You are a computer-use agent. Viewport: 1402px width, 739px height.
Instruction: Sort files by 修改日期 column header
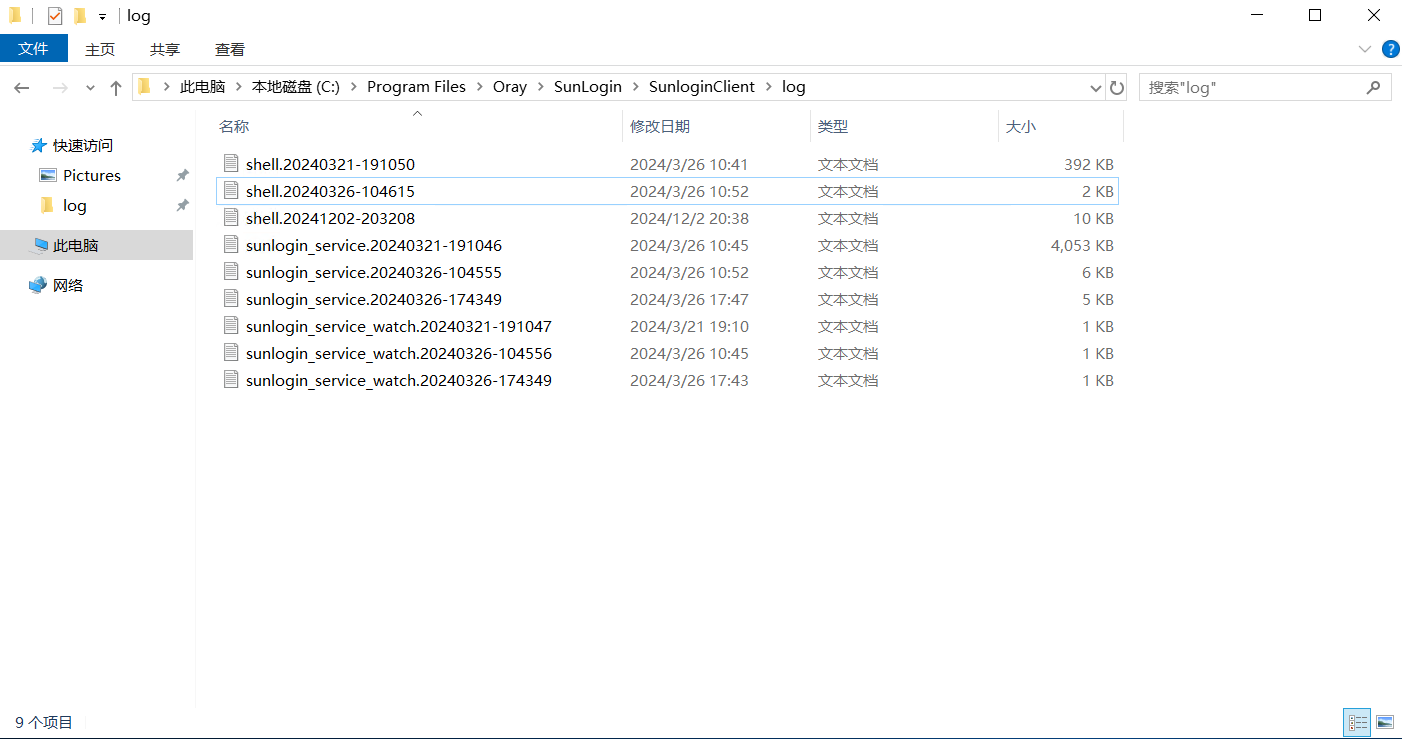660,127
